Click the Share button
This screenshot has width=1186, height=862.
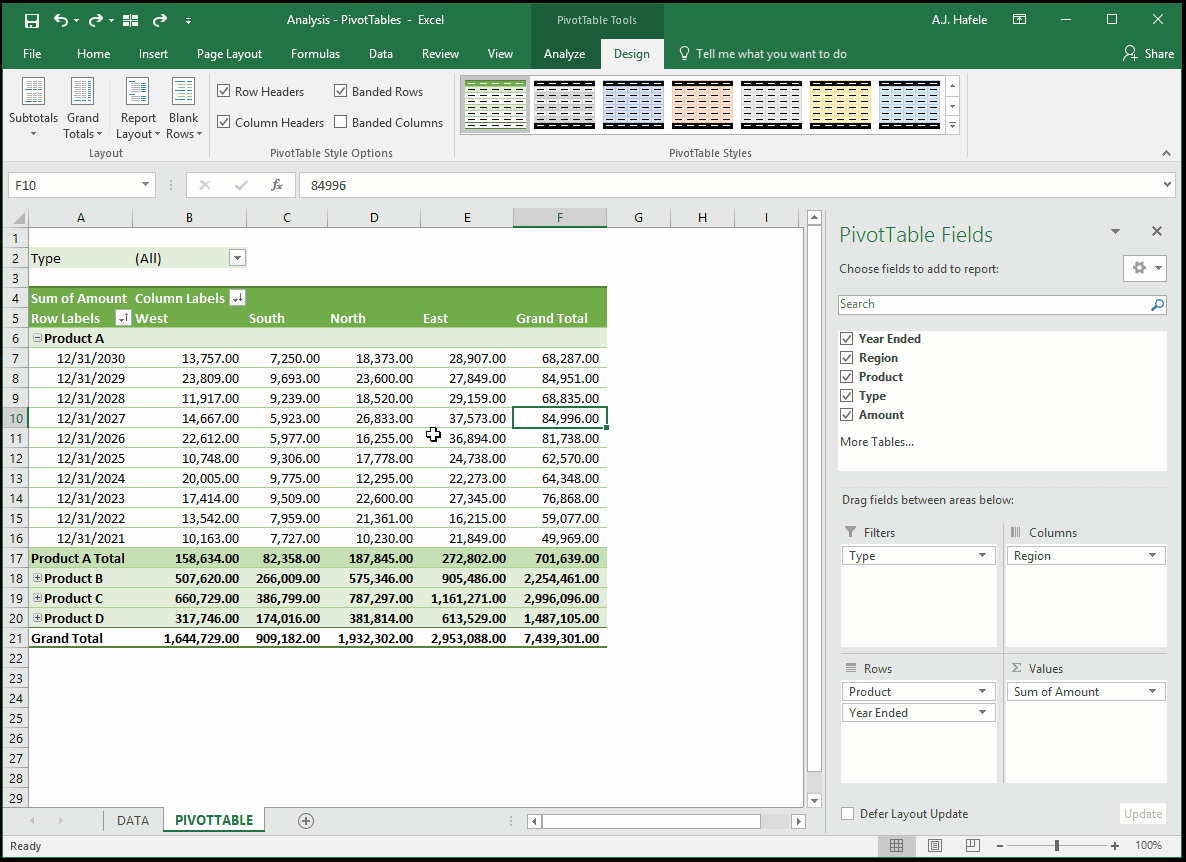[x=1148, y=54]
